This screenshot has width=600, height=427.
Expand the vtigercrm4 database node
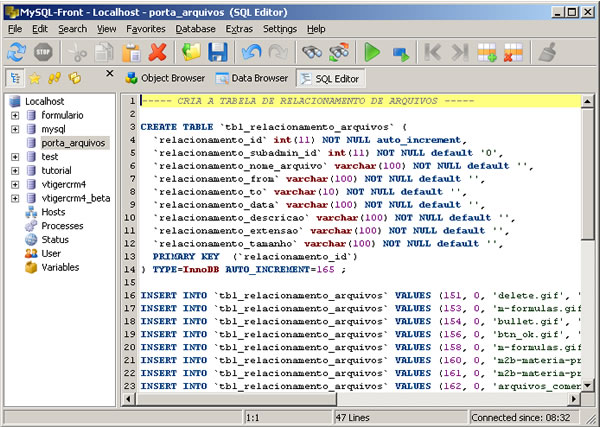[15, 185]
